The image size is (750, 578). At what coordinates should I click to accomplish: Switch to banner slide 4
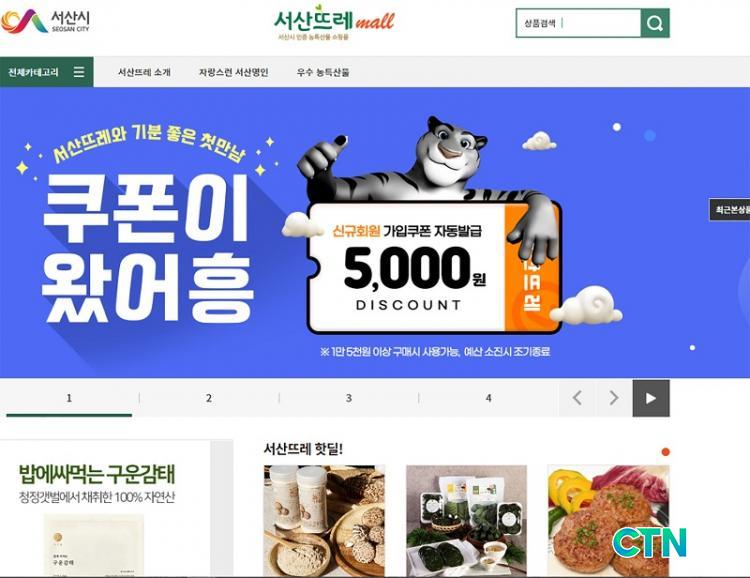point(488,398)
